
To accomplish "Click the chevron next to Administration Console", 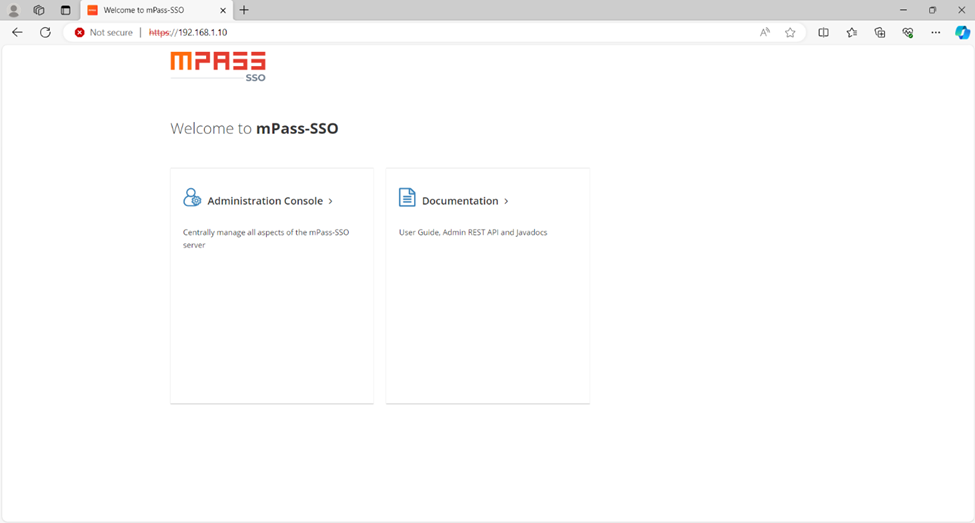I will pyautogui.click(x=330, y=201).
